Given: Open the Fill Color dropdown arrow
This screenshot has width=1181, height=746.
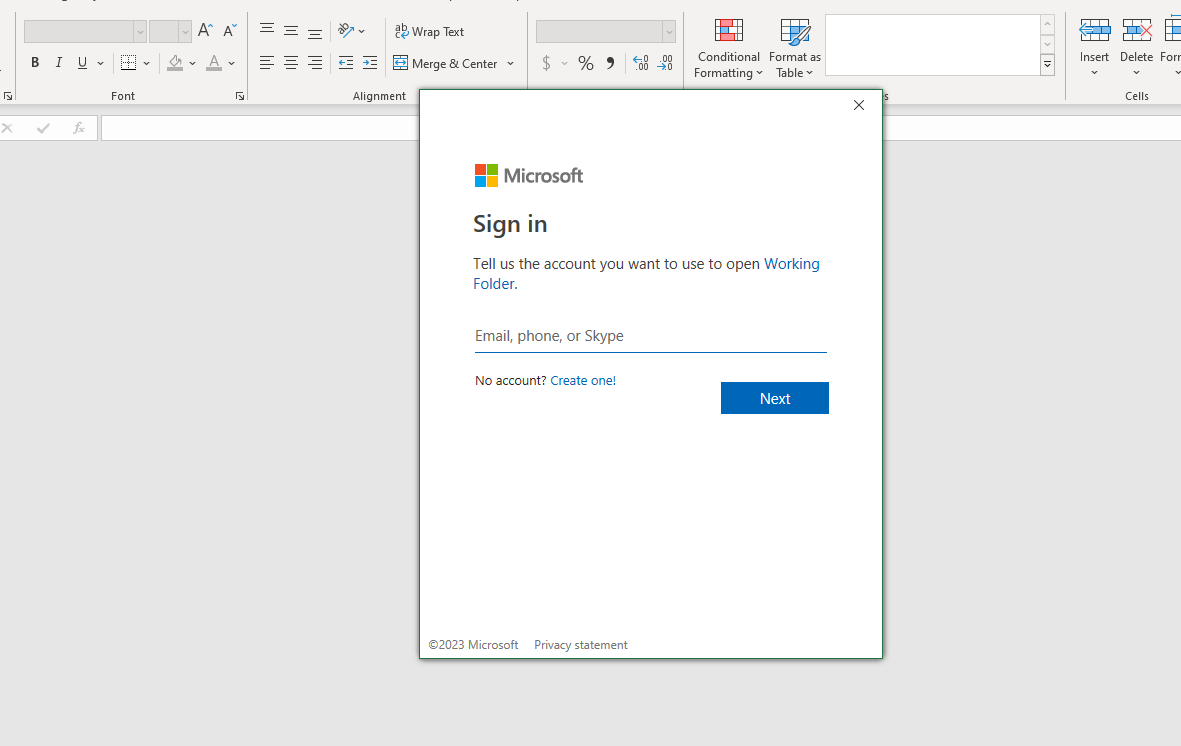Looking at the screenshot, I should 193,63.
